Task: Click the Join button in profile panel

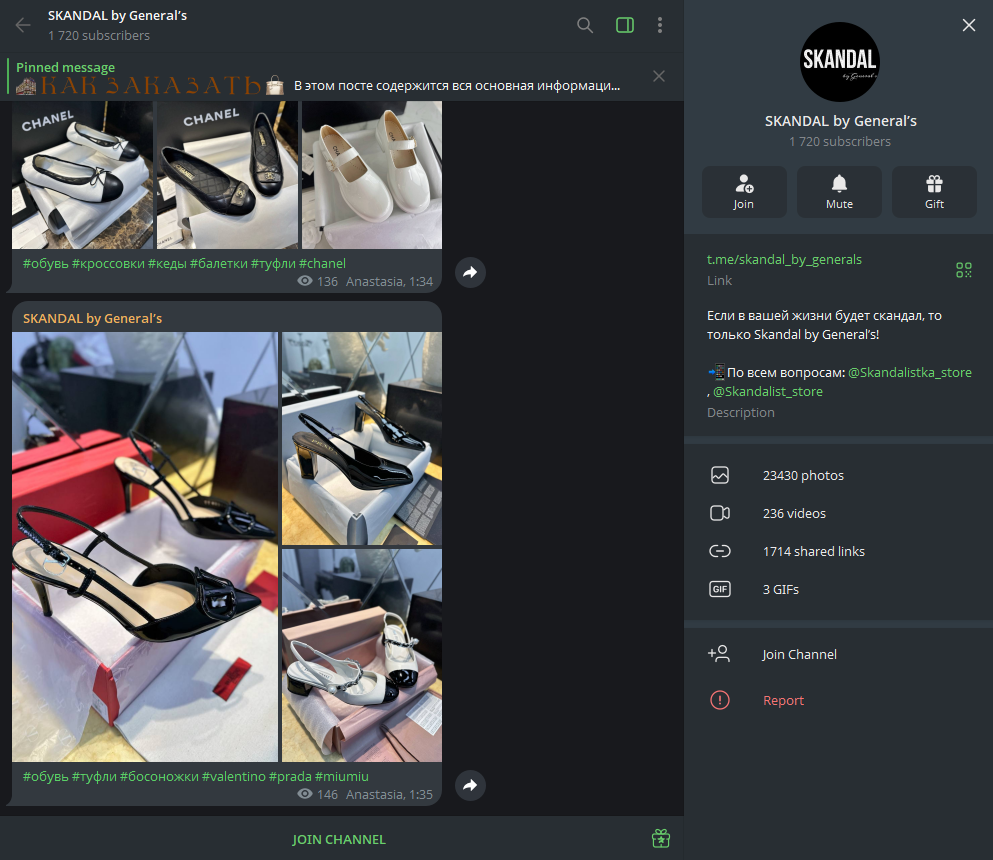Action: (743, 191)
